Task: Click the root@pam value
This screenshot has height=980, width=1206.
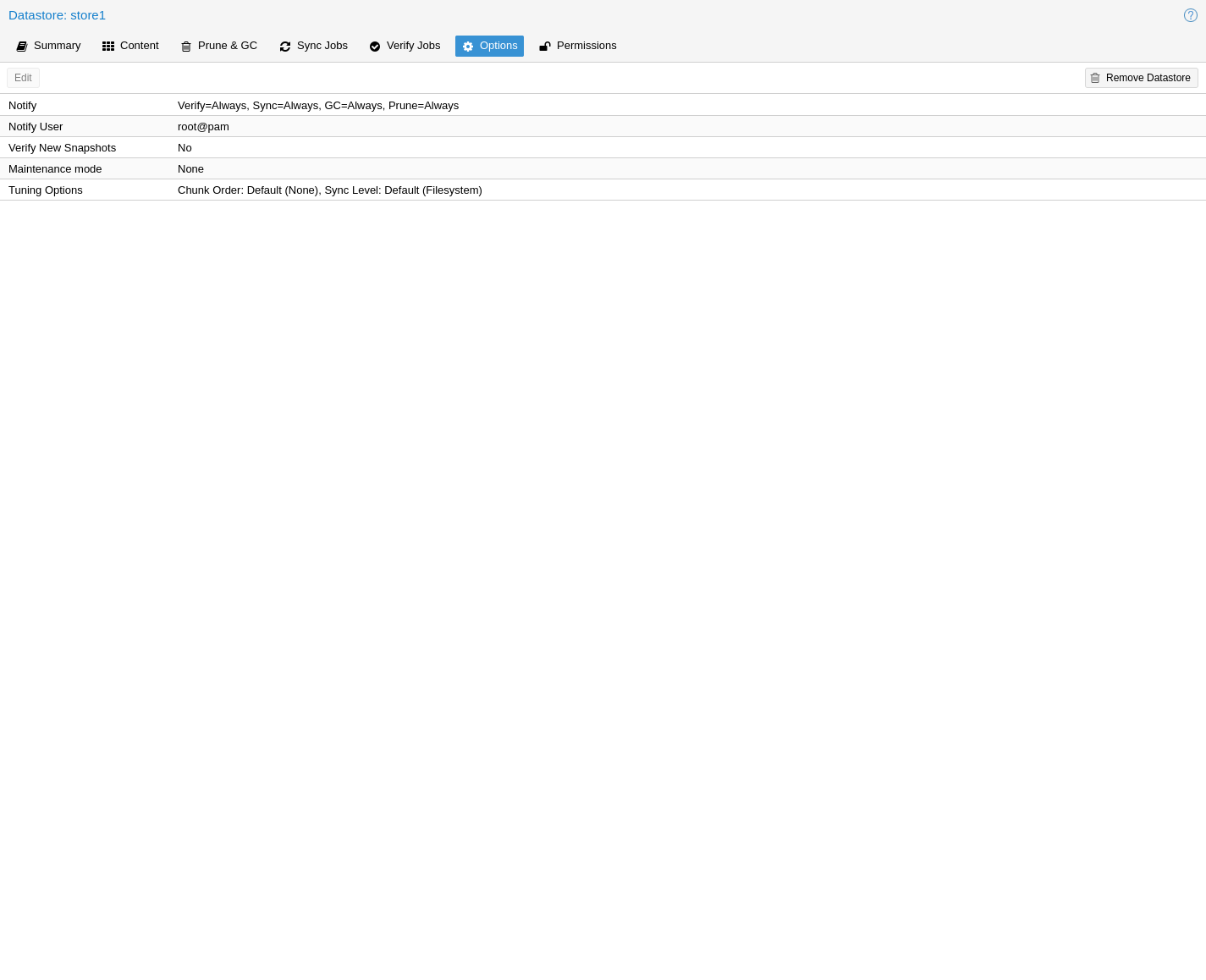Action: point(203,127)
